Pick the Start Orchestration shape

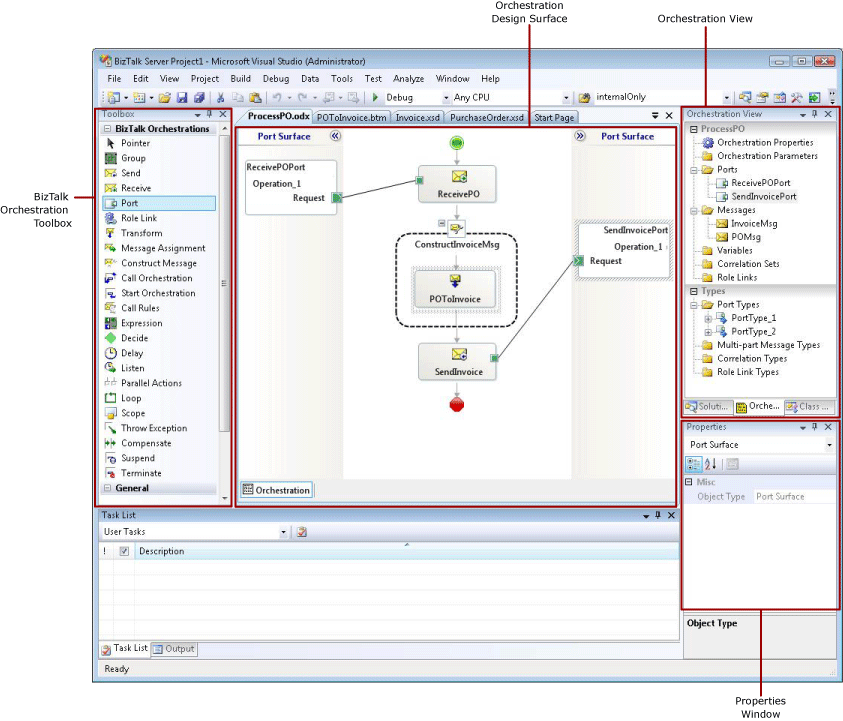pyautogui.click(x=159, y=294)
